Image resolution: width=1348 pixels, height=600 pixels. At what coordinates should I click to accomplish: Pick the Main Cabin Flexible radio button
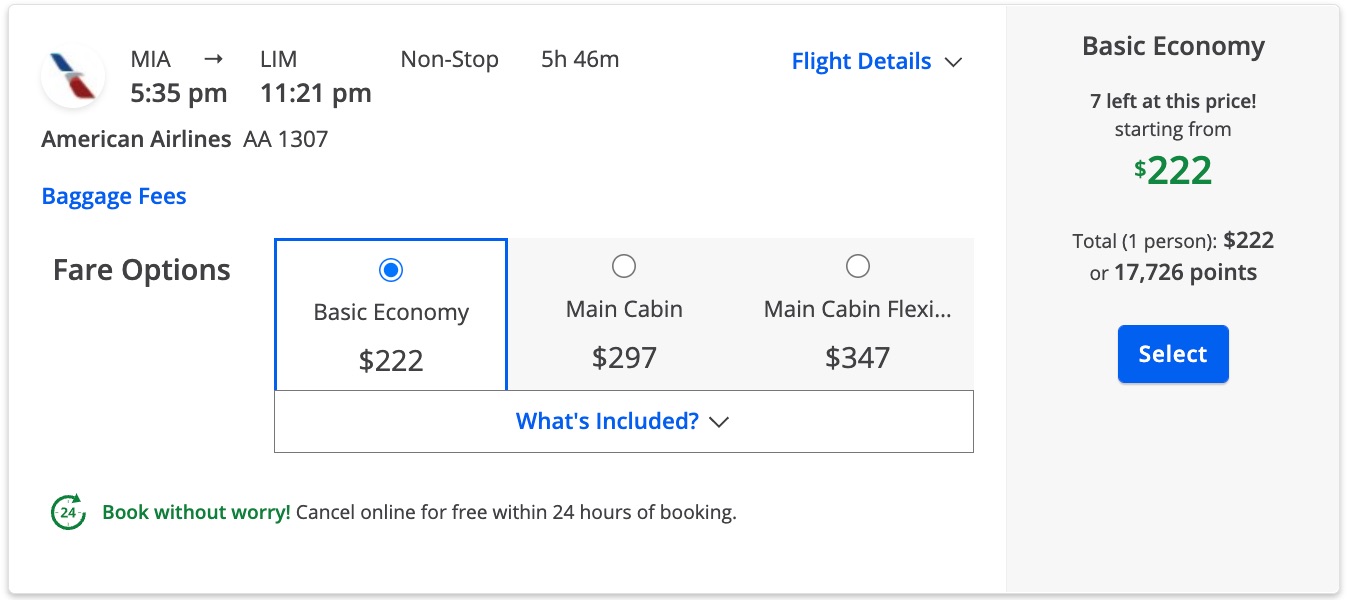(857, 266)
